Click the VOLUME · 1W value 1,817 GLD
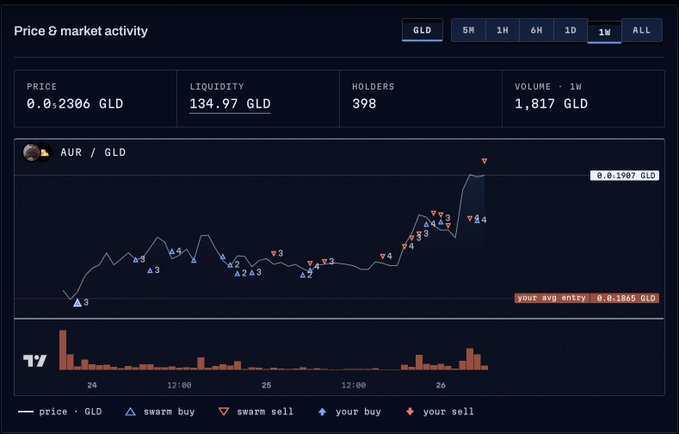 coord(551,104)
